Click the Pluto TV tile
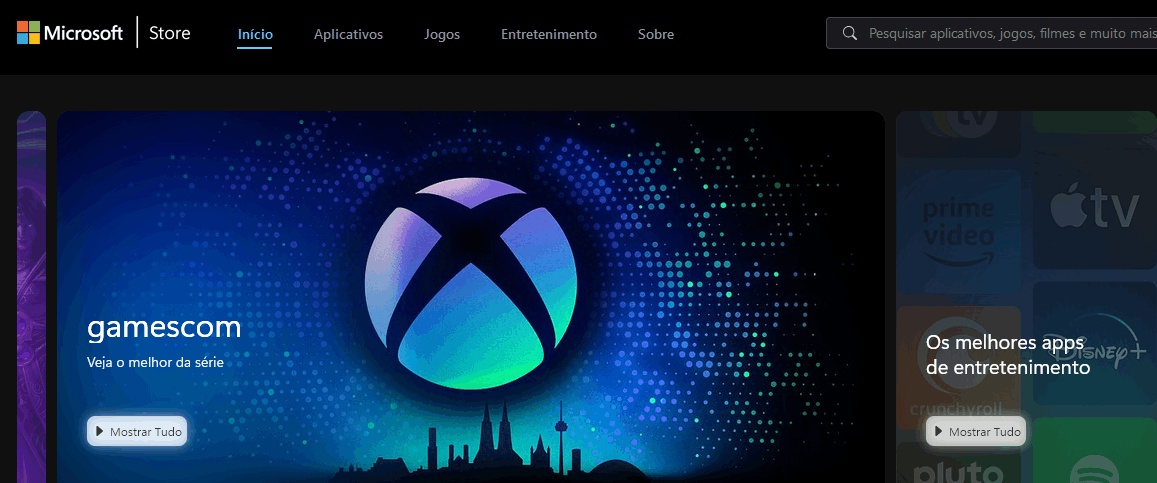This screenshot has width=1157, height=483. tap(959, 463)
